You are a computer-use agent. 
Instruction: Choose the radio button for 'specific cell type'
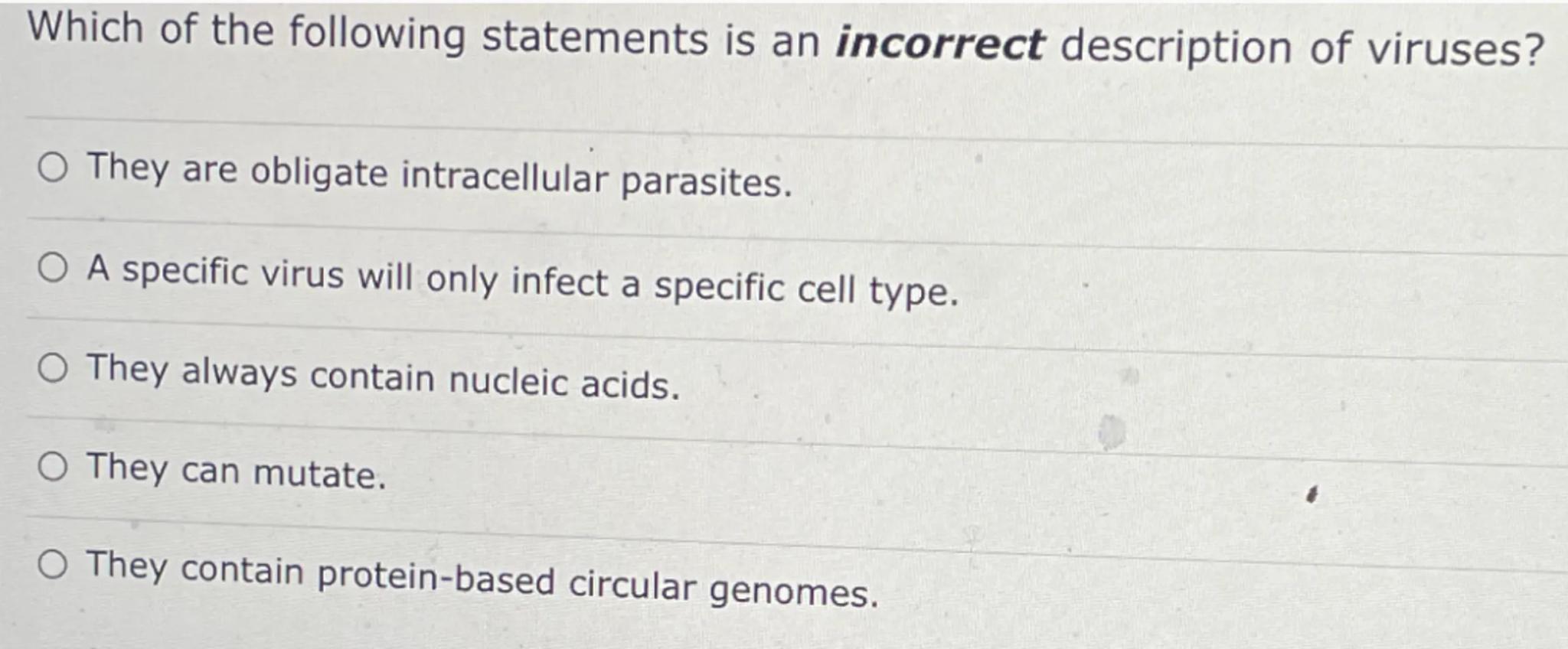tap(53, 268)
